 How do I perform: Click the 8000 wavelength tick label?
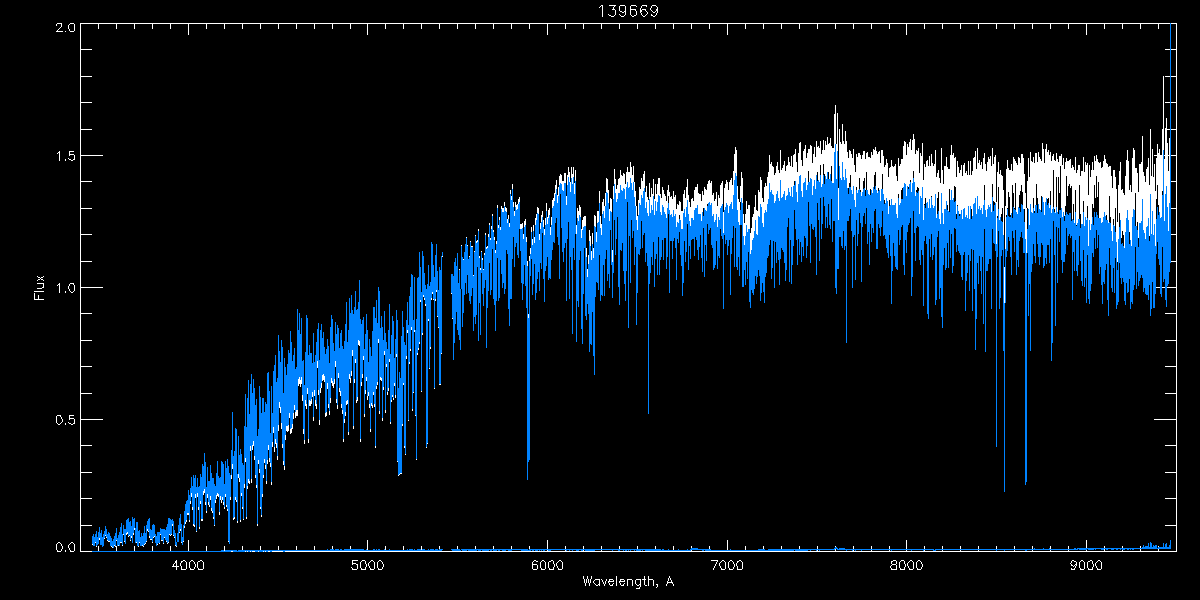coord(906,566)
